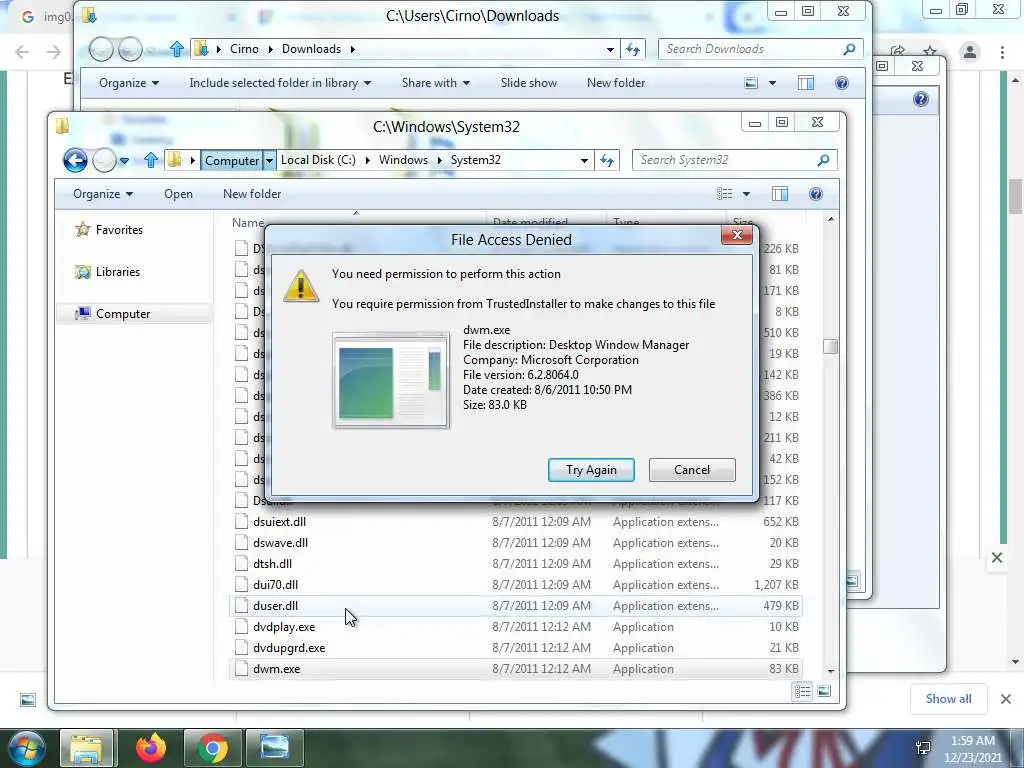The image size is (1024, 768).
Task: Click Slide show in Downloads toolbar
Action: [529, 83]
